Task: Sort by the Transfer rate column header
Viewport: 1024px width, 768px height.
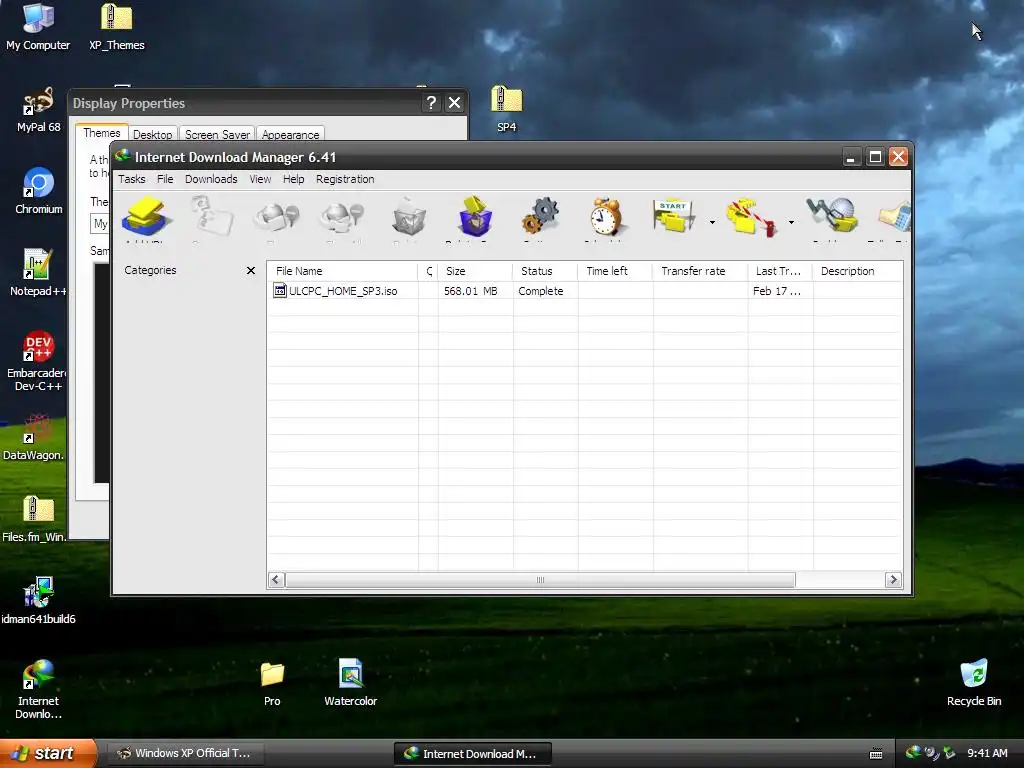Action: tap(700, 271)
